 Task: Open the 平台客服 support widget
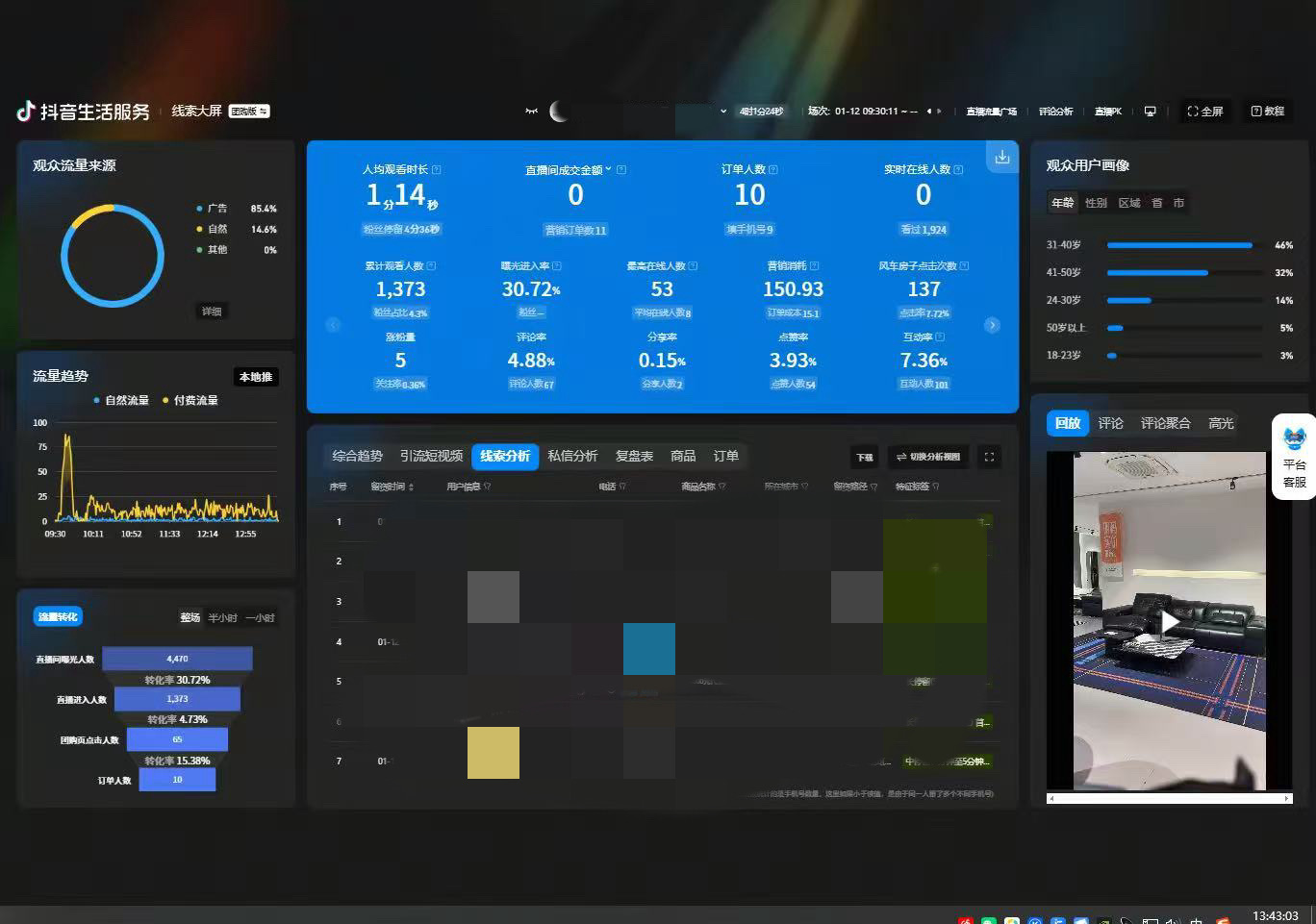[1294, 457]
